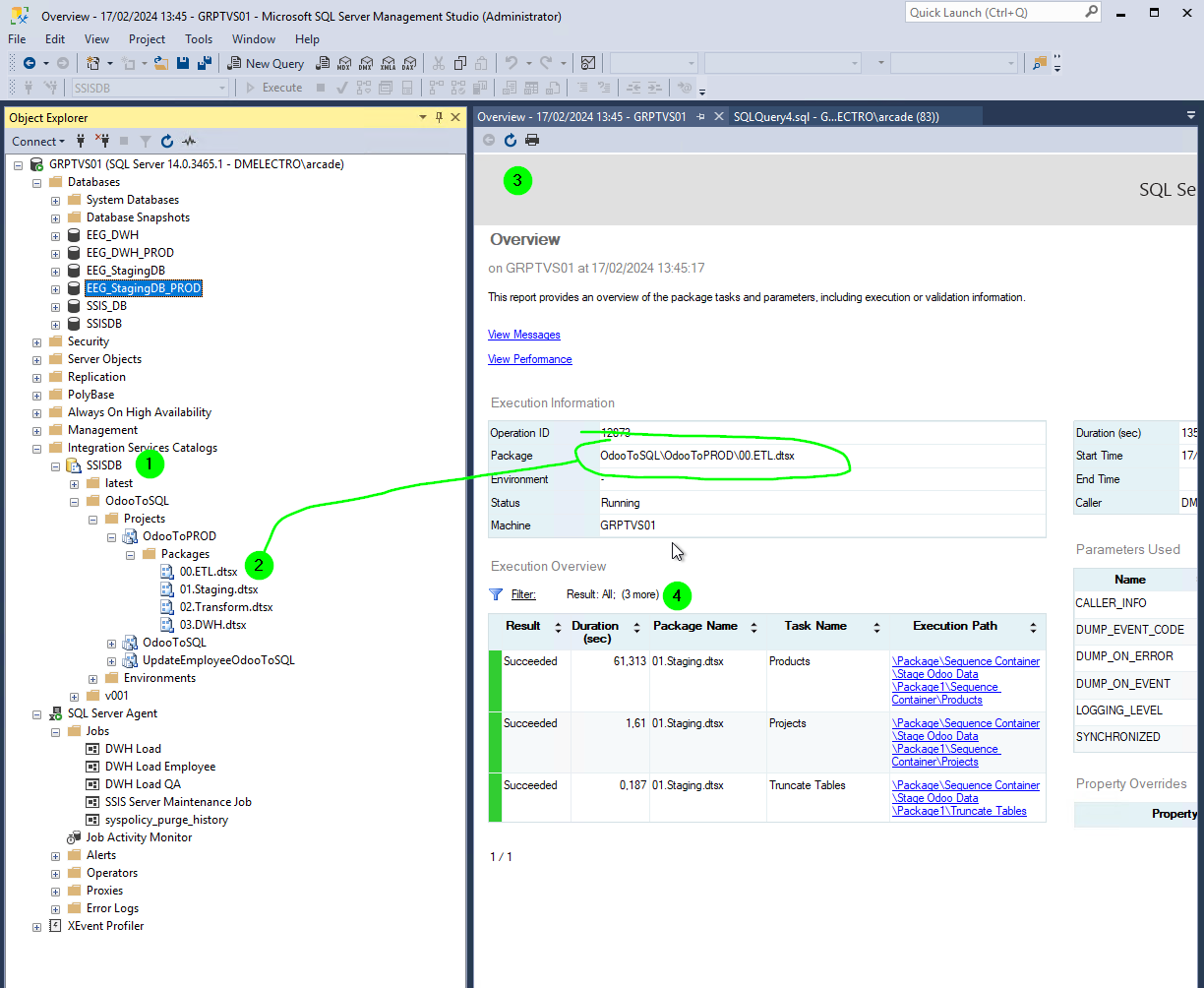Image resolution: width=1204 pixels, height=988 pixels.
Task: Select Job Activity Monitor in the tree
Action: tap(139, 837)
